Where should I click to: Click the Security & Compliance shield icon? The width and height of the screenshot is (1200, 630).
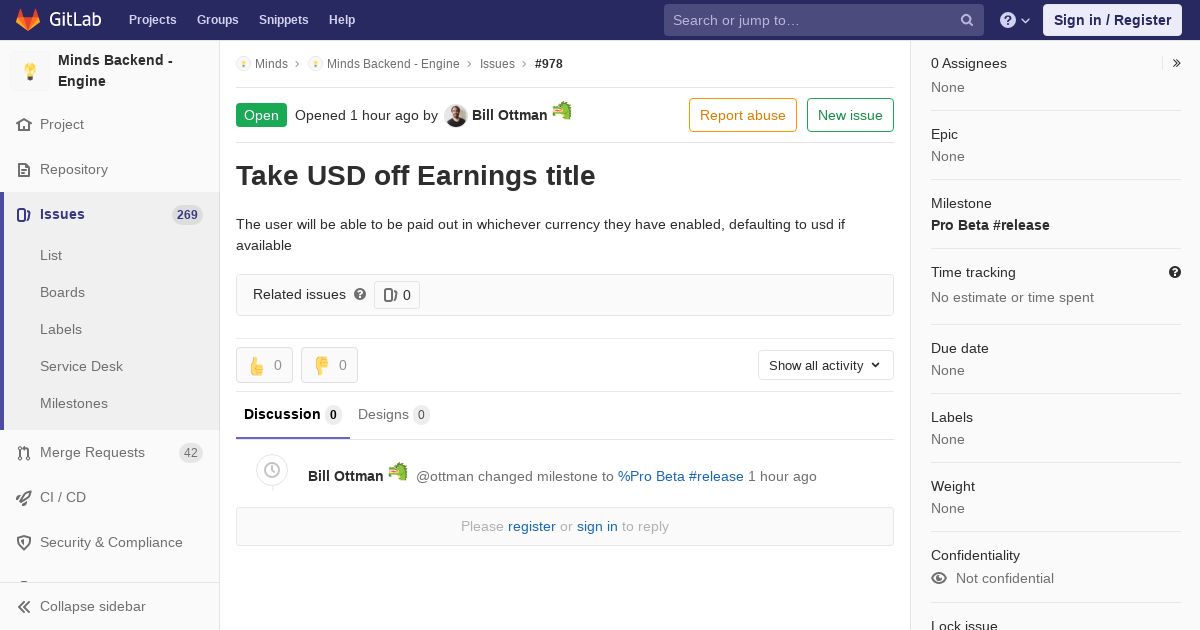[24, 543]
